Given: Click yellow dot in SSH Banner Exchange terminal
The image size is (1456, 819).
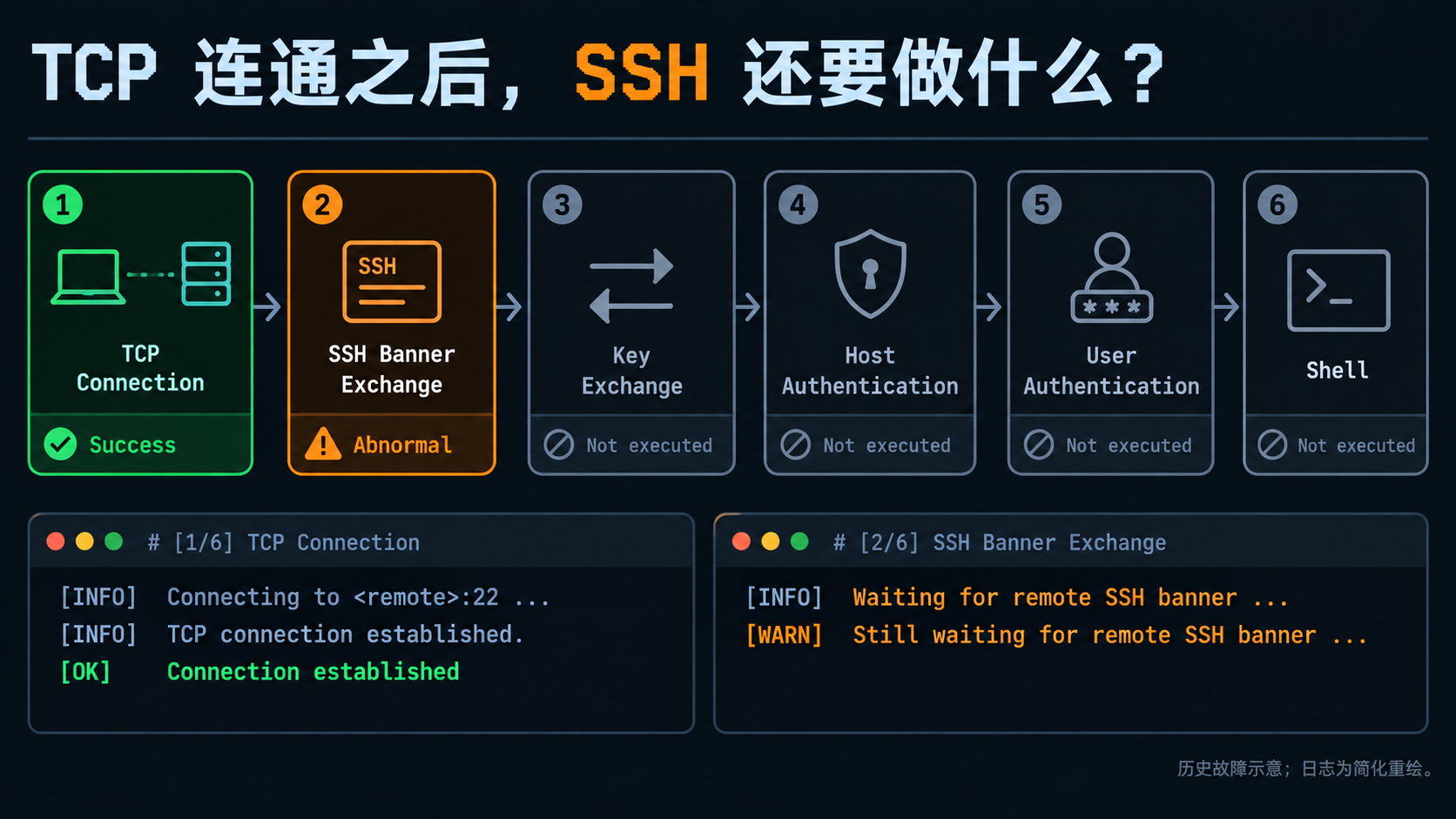Looking at the screenshot, I should click(x=771, y=541).
